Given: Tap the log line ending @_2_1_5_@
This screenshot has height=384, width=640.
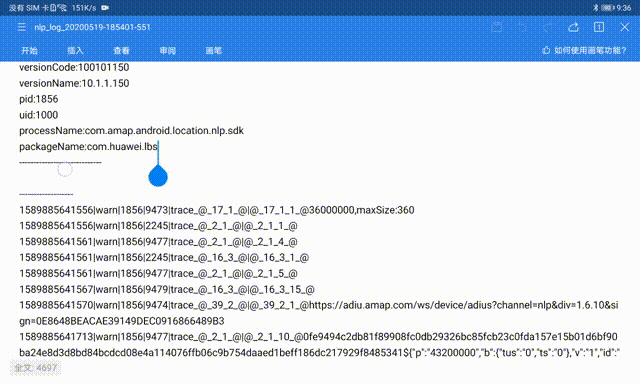Looking at the screenshot, I should tap(158, 273).
